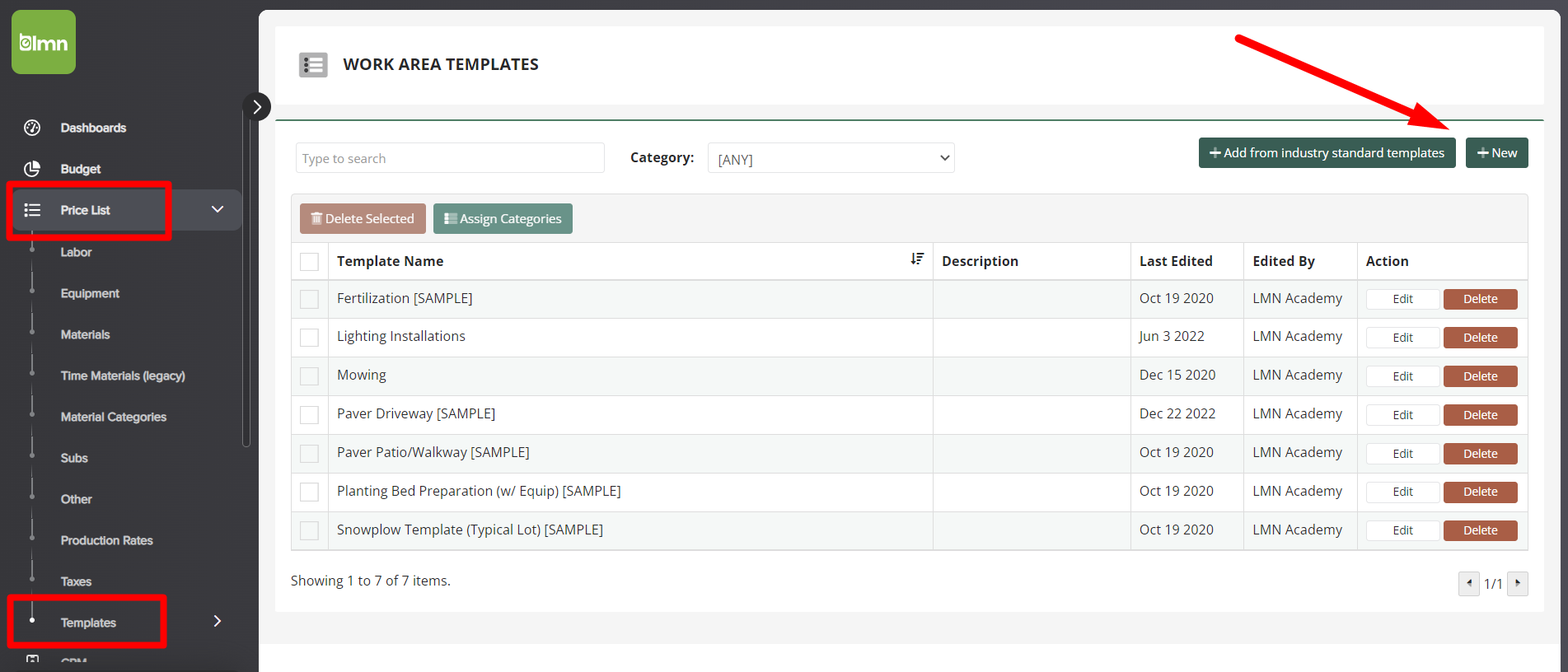This screenshot has height=672, width=1568.
Task: Edit the Snowplow Template row
Action: tap(1402, 530)
